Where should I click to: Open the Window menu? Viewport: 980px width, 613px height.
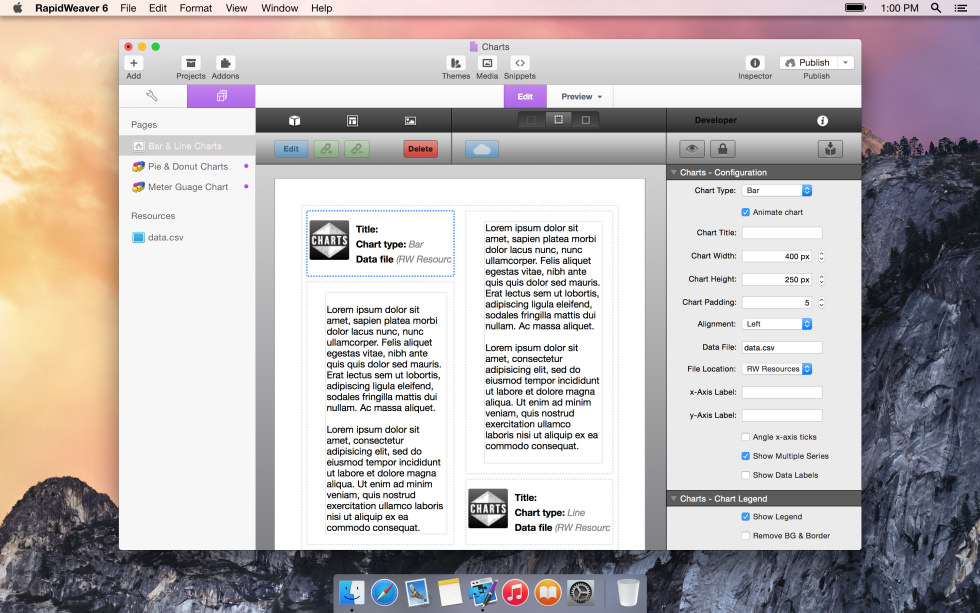click(279, 8)
